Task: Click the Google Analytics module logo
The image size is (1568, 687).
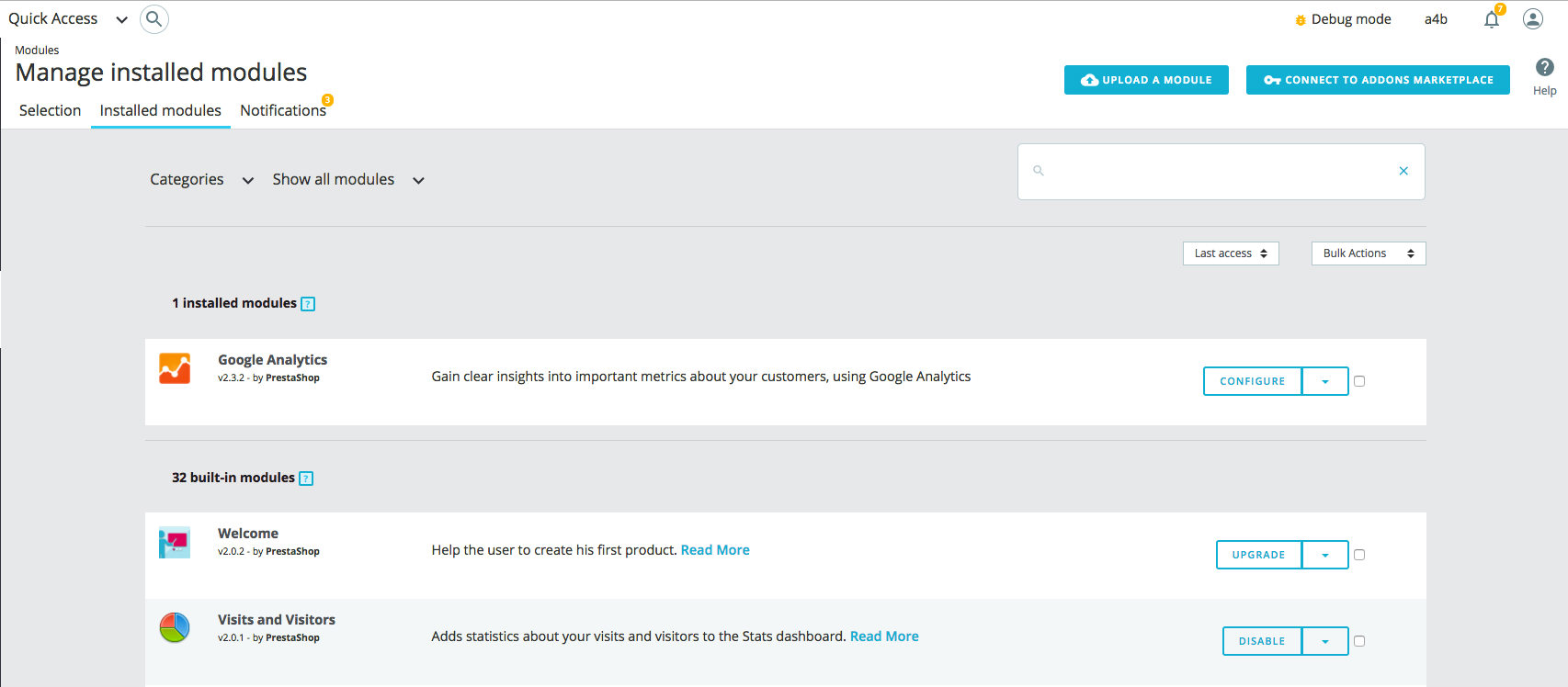Action: [x=175, y=368]
